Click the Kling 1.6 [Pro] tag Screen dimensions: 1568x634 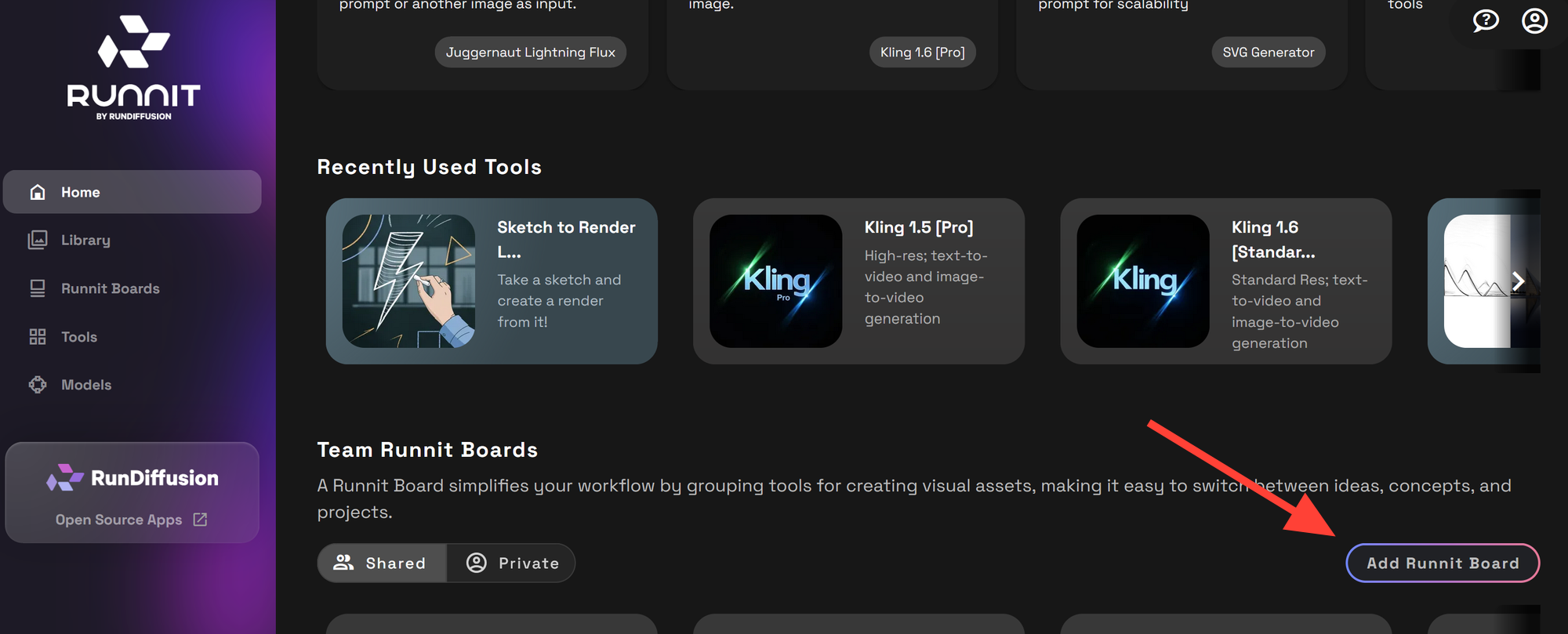click(x=922, y=53)
